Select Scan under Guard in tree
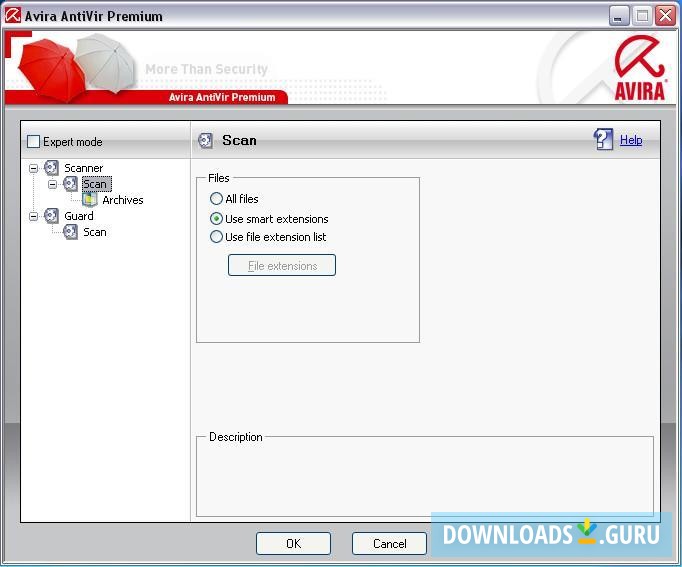 [95, 232]
